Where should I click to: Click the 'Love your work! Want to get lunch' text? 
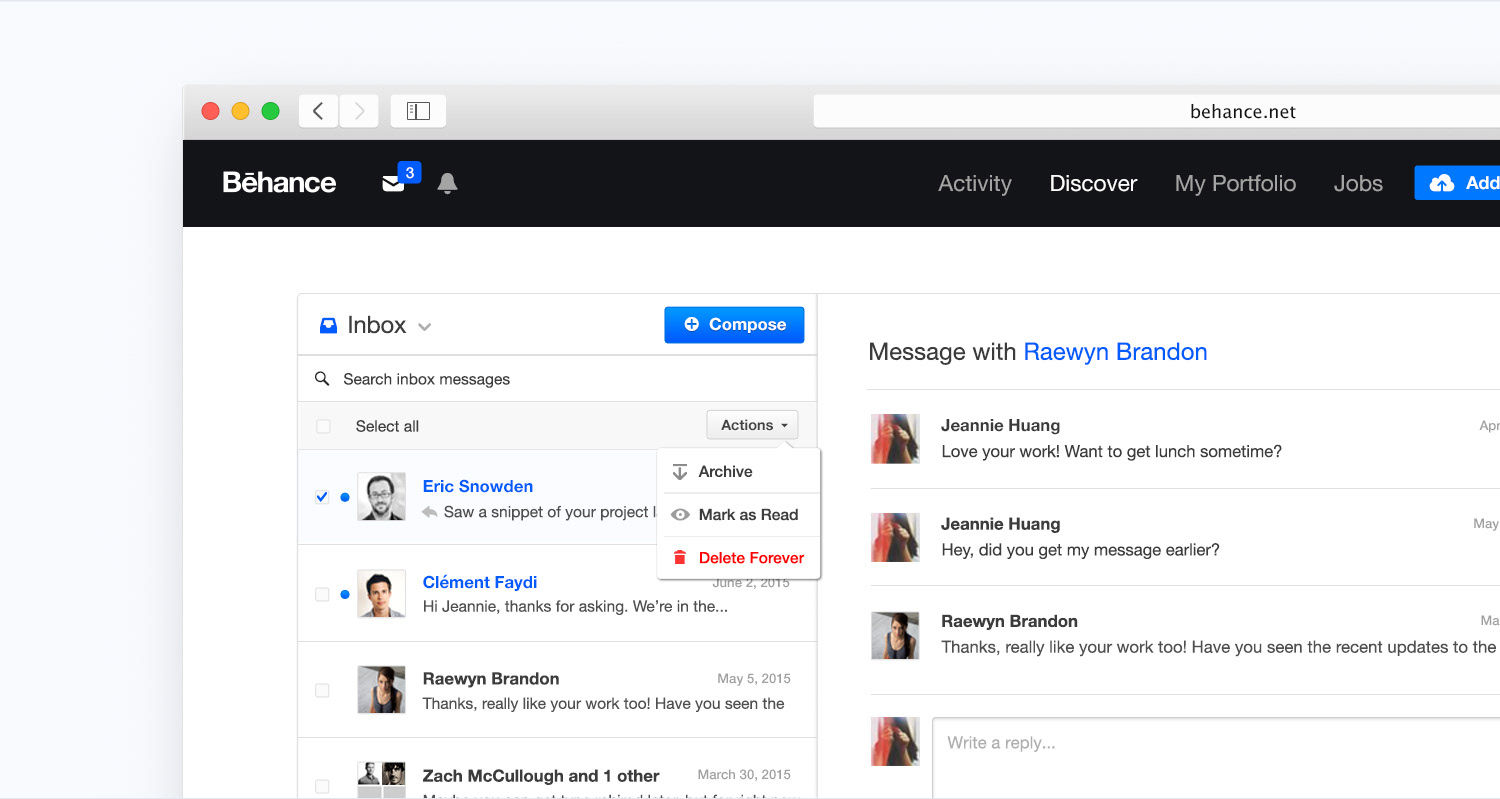coord(1111,451)
